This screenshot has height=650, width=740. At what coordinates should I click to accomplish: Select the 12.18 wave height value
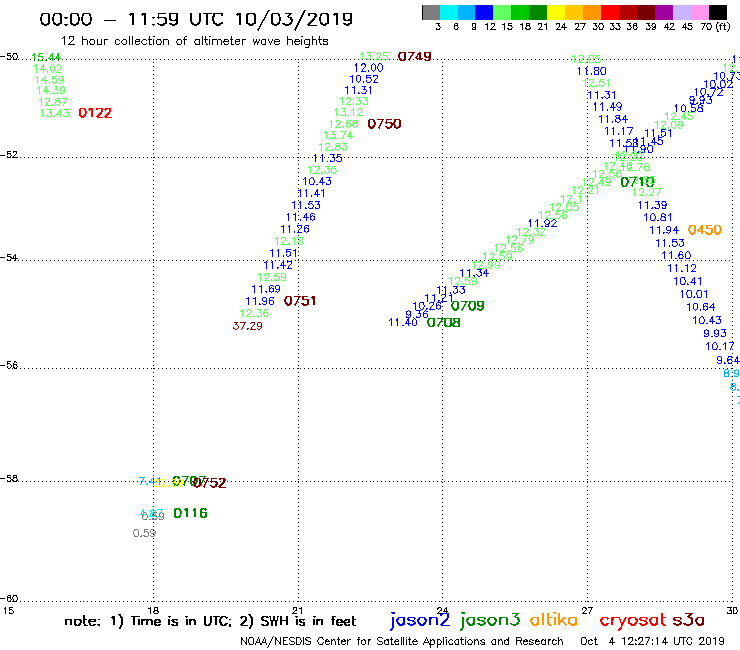coord(289,241)
